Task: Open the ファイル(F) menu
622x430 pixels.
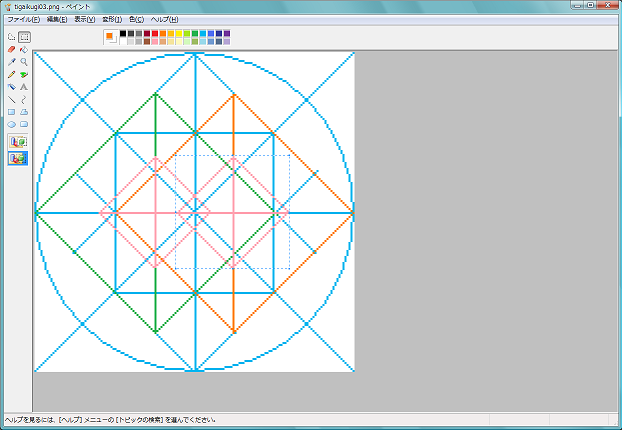Action: (x=23, y=19)
